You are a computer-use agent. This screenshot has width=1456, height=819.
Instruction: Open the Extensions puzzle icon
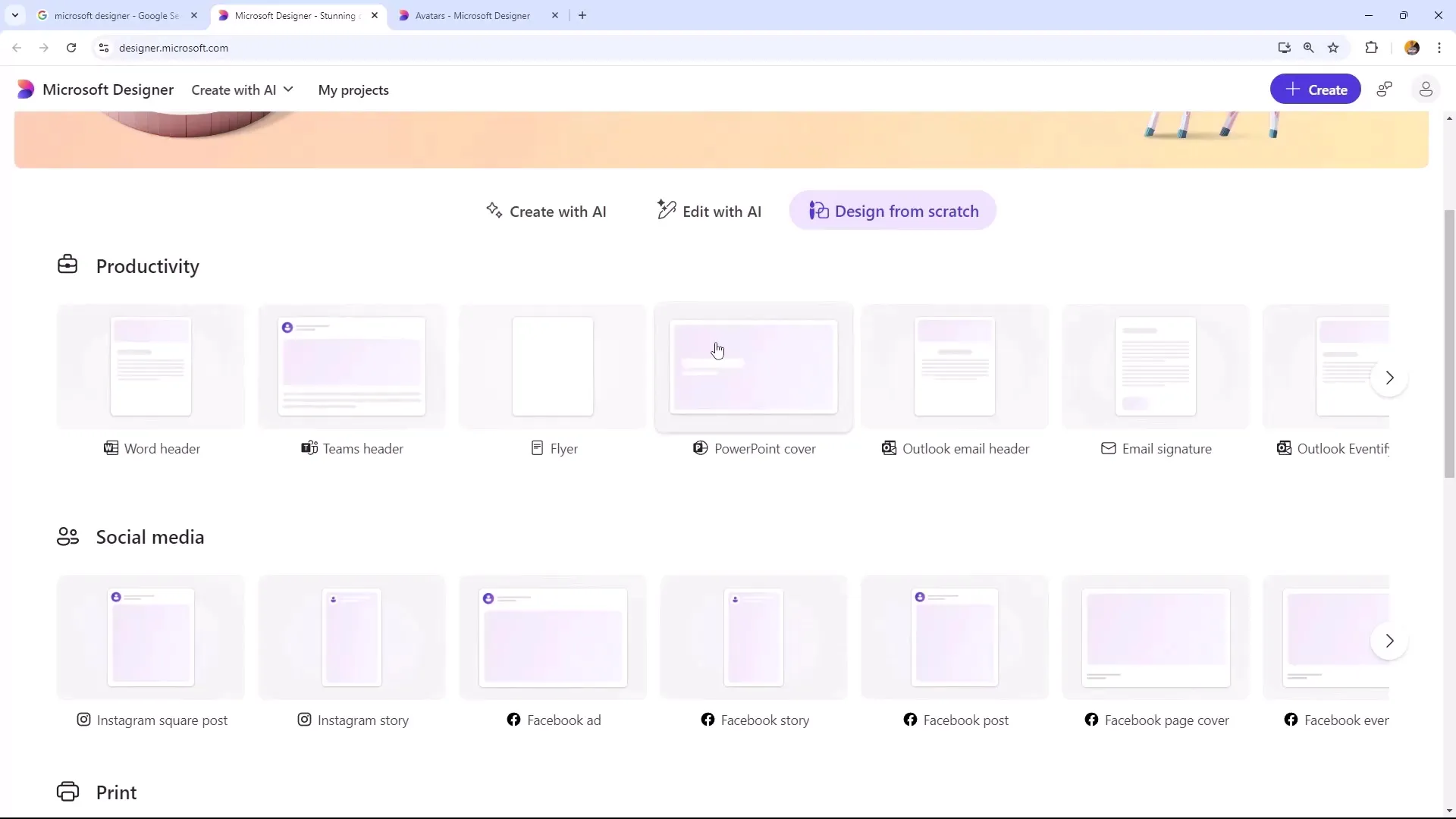click(1371, 48)
